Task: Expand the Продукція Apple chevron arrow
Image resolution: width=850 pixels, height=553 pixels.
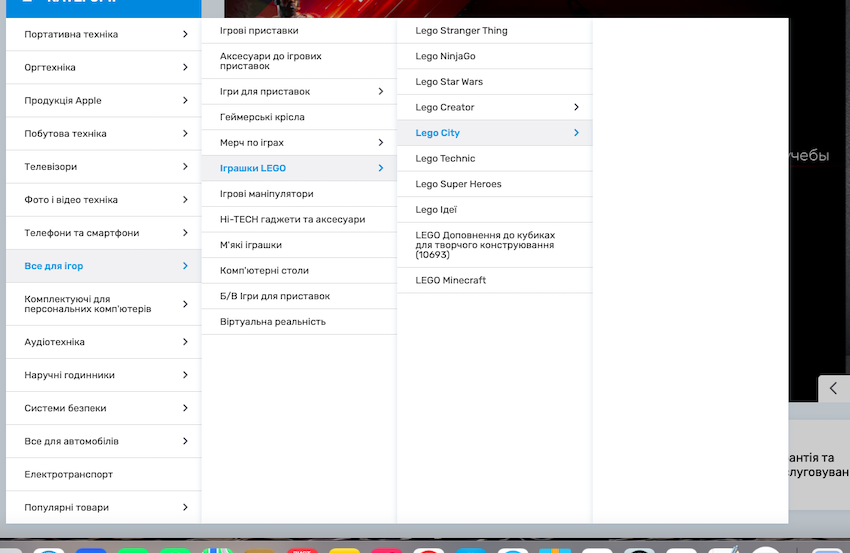Action: click(x=185, y=100)
